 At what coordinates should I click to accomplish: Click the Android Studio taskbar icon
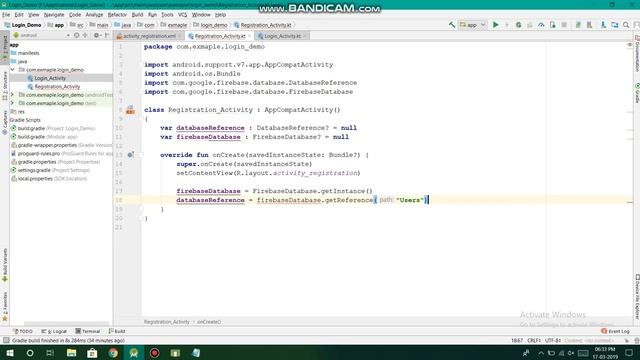[134, 353]
